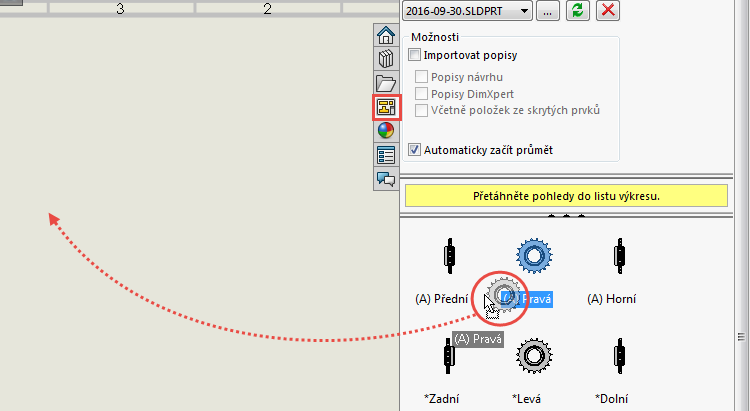Click the browse ellipsis button
The width and height of the screenshot is (750, 411).
[x=548, y=11]
